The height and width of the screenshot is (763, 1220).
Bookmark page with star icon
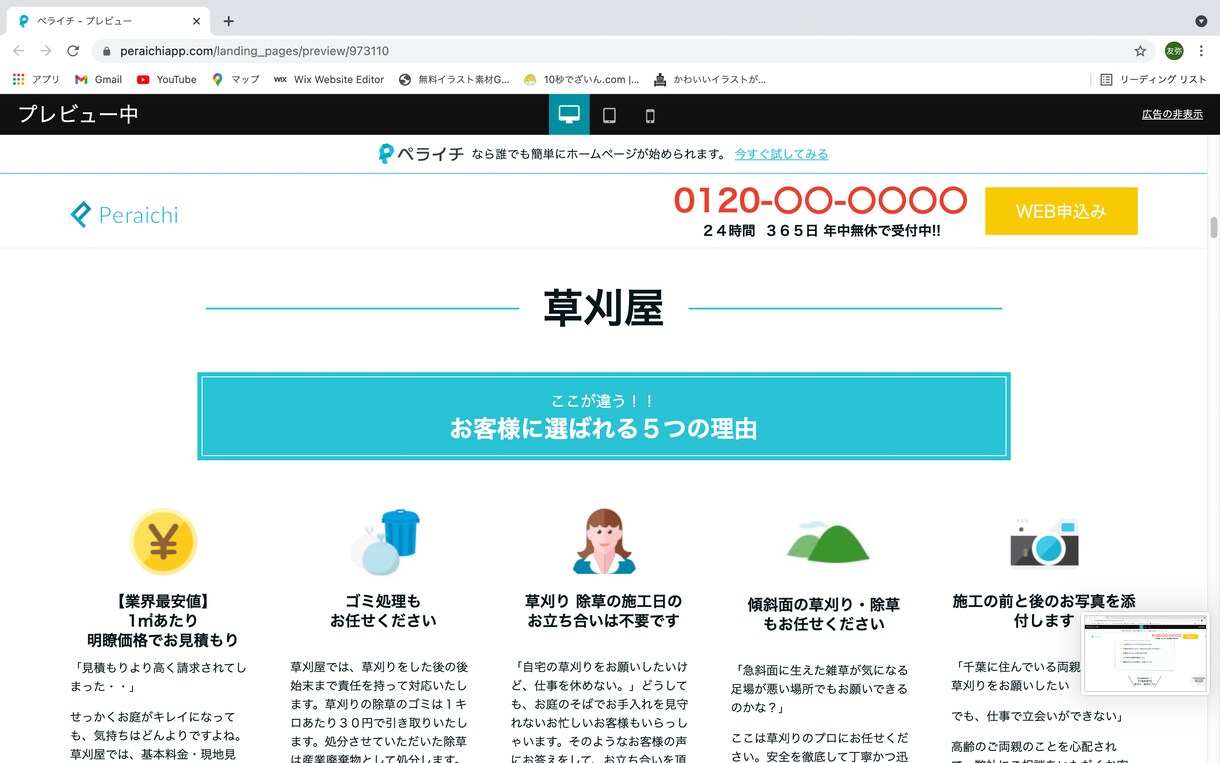click(x=1140, y=51)
